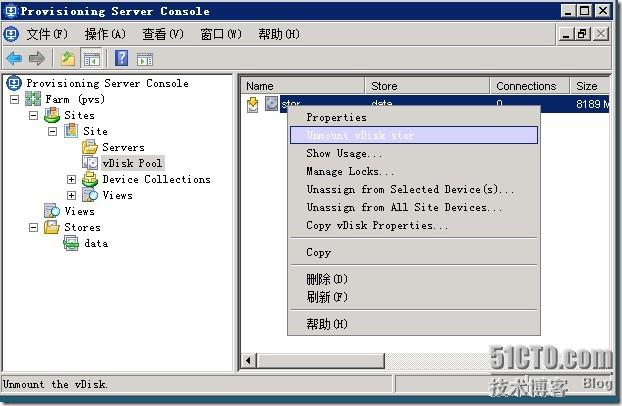
Task: Collapse the Site tree node
Action: [x=52, y=131]
